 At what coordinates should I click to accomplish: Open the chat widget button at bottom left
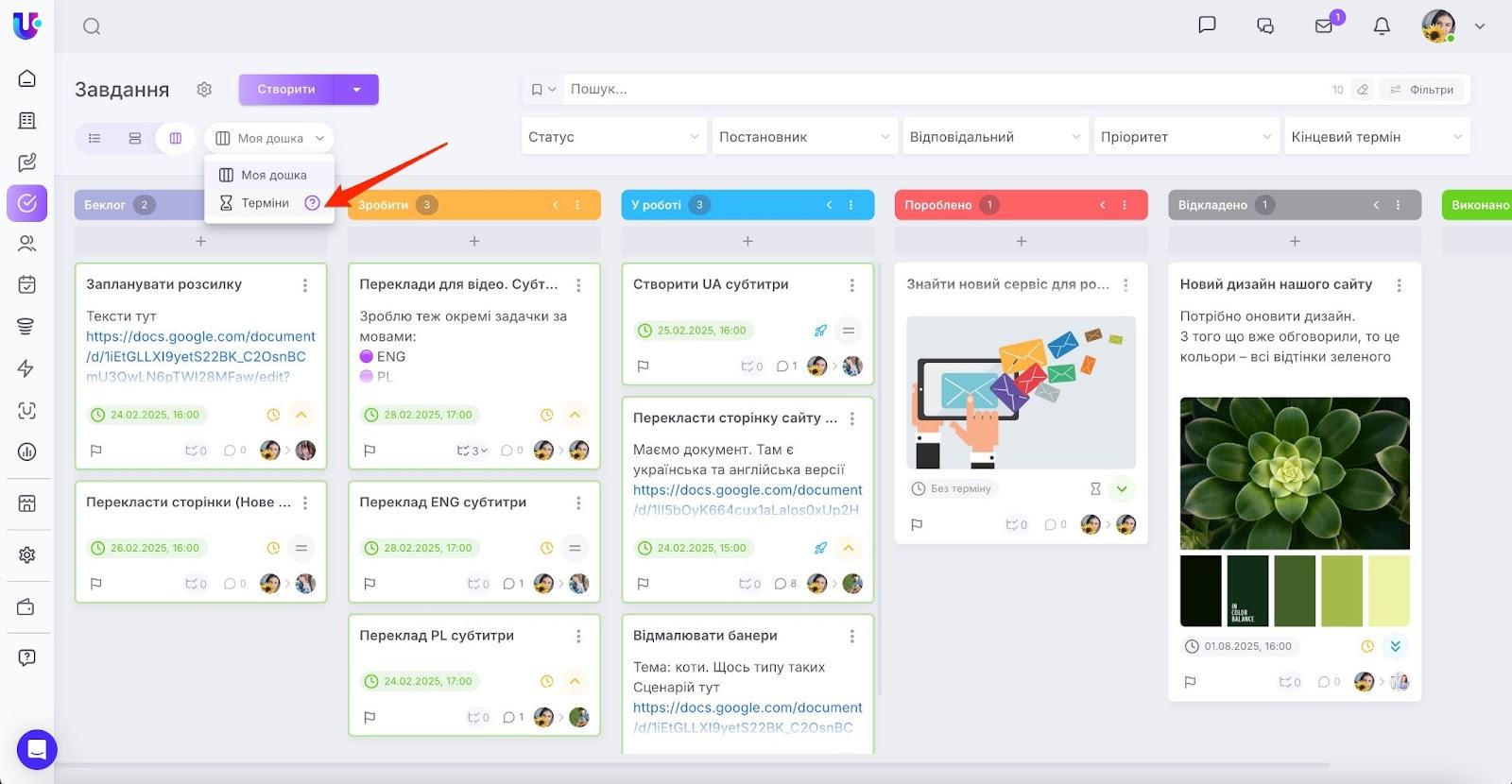click(x=37, y=750)
